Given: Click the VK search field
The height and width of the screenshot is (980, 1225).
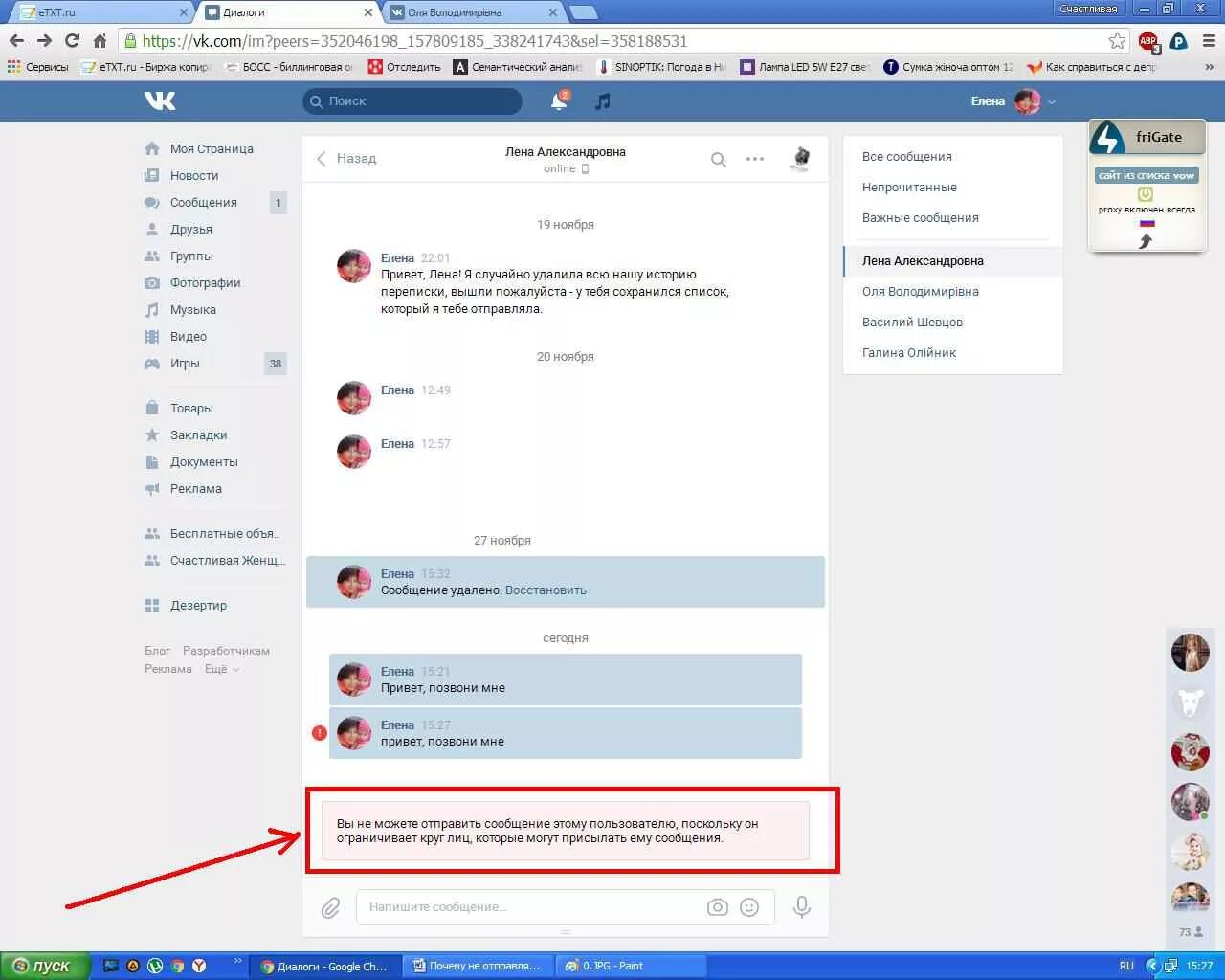Looking at the screenshot, I should tap(412, 100).
